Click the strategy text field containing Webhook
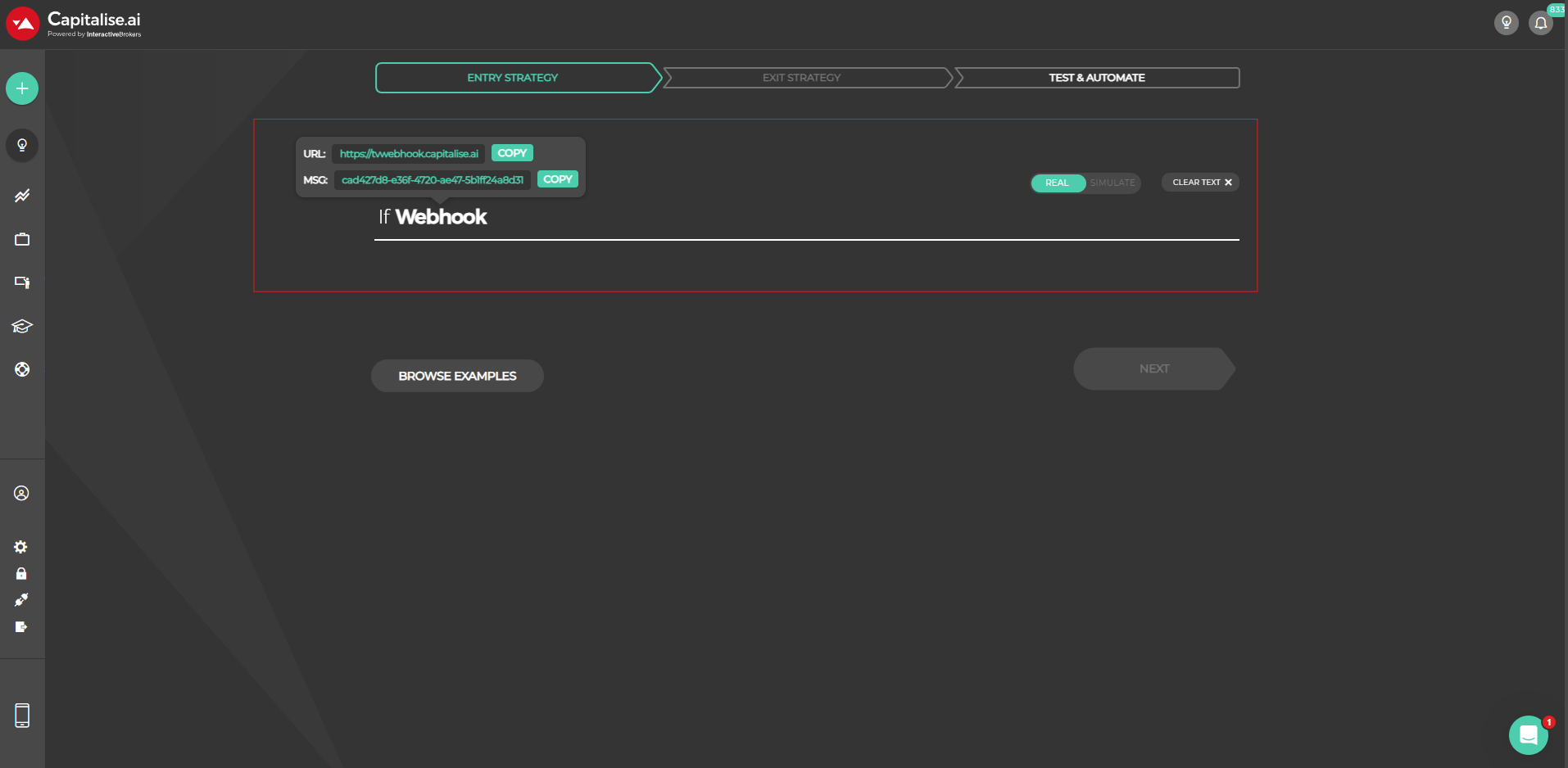This screenshot has height=768, width=1568. coord(806,218)
